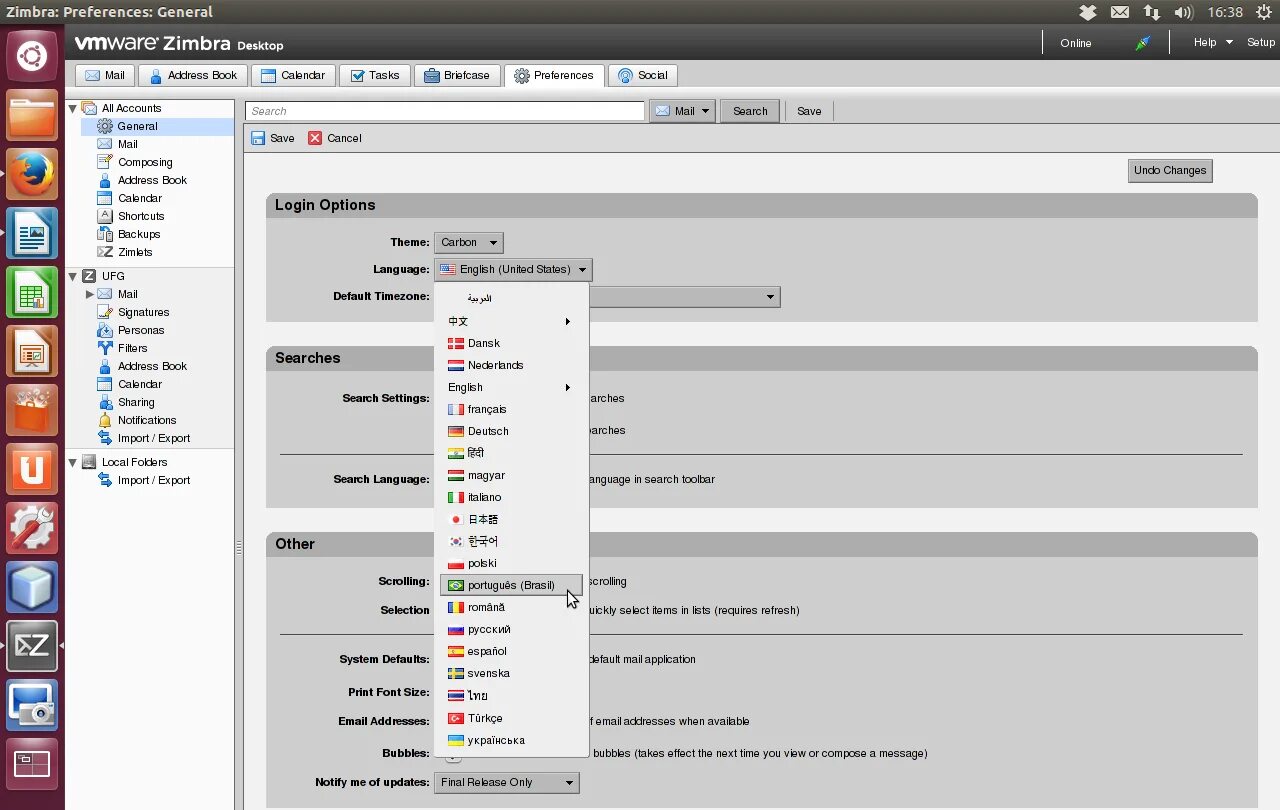The height and width of the screenshot is (810, 1280).
Task: Open Personas under the UFG account
Action: (141, 330)
